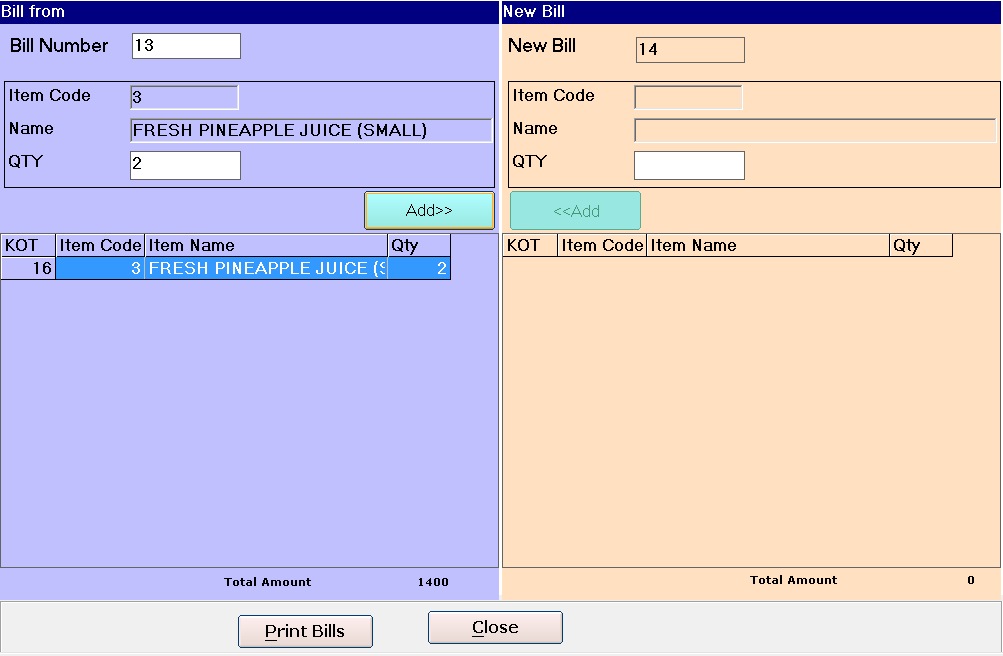Select KOT cell 16 in left grid
Image resolution: width=1003 pixels, height=656 pixels.
pos(28,268)
